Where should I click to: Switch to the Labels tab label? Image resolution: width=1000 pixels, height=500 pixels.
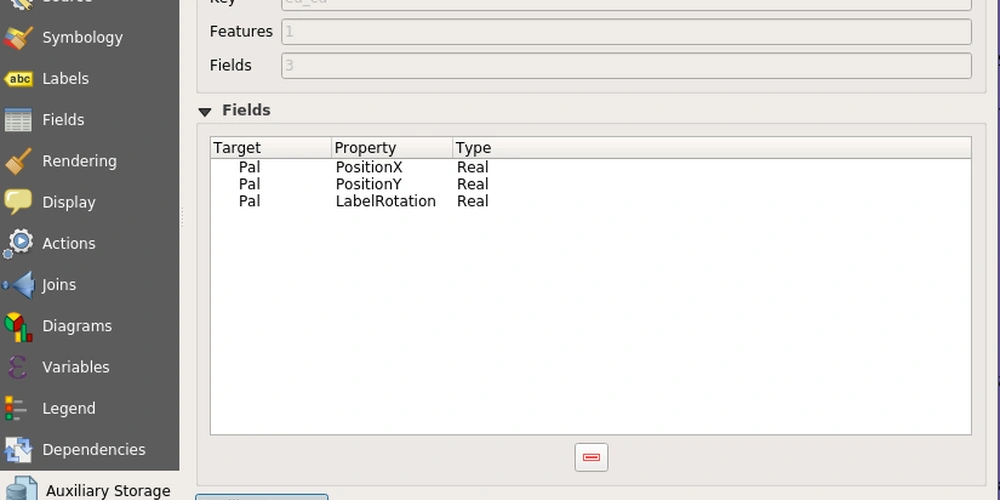(x=66, y=79)
